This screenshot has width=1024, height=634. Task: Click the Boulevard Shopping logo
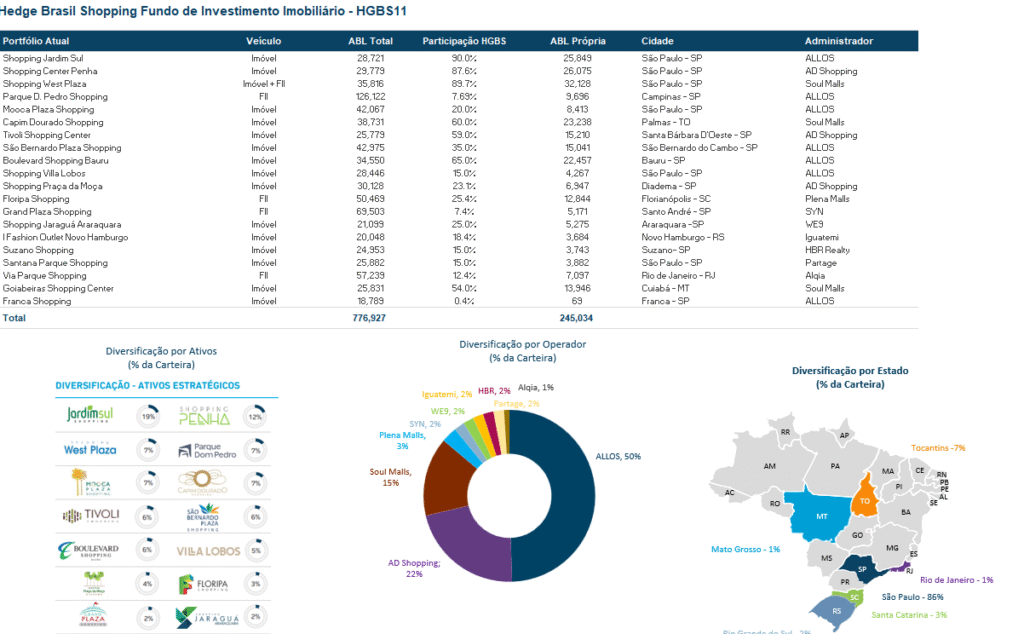click(88, 550)
